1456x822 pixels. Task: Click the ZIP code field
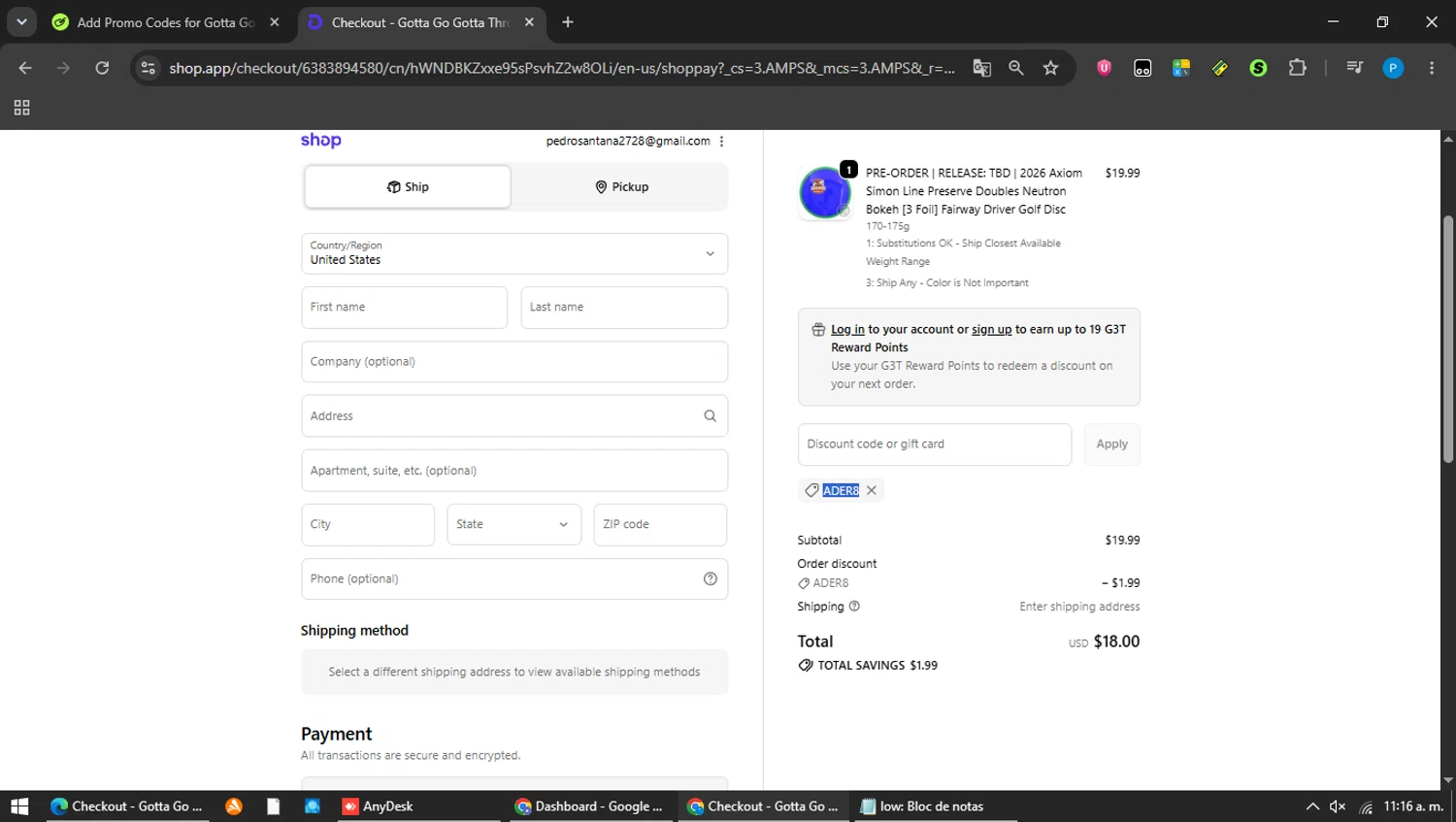660,524
